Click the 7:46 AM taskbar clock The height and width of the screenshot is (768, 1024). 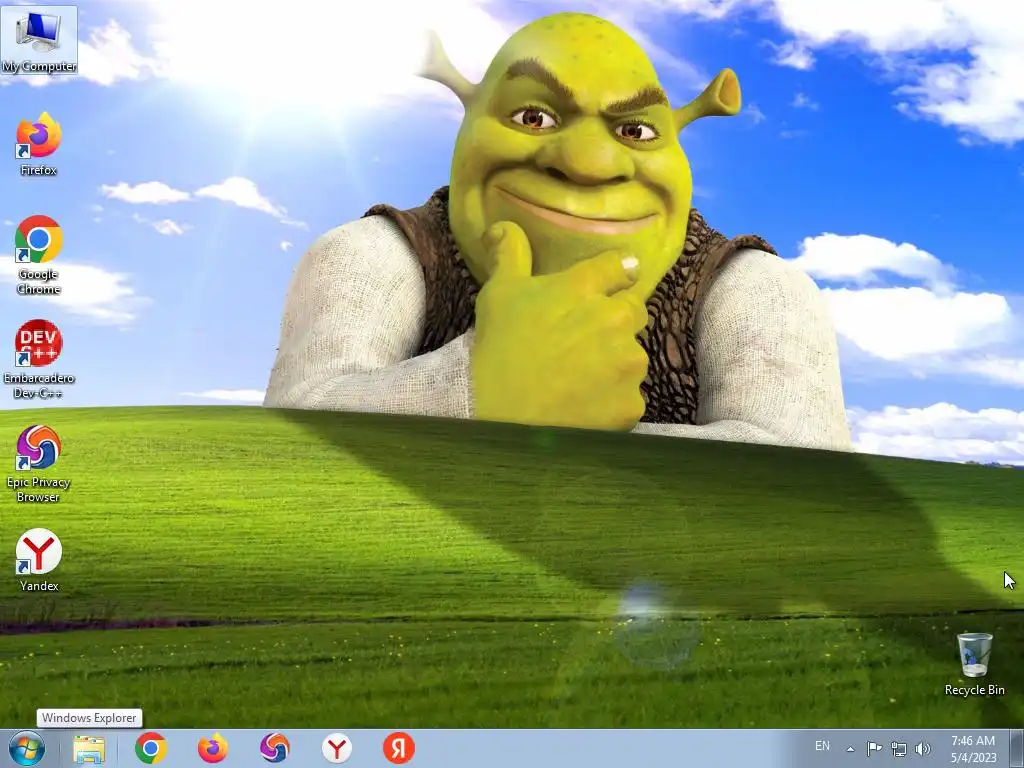pyautogui.click(x=973, y=741)
